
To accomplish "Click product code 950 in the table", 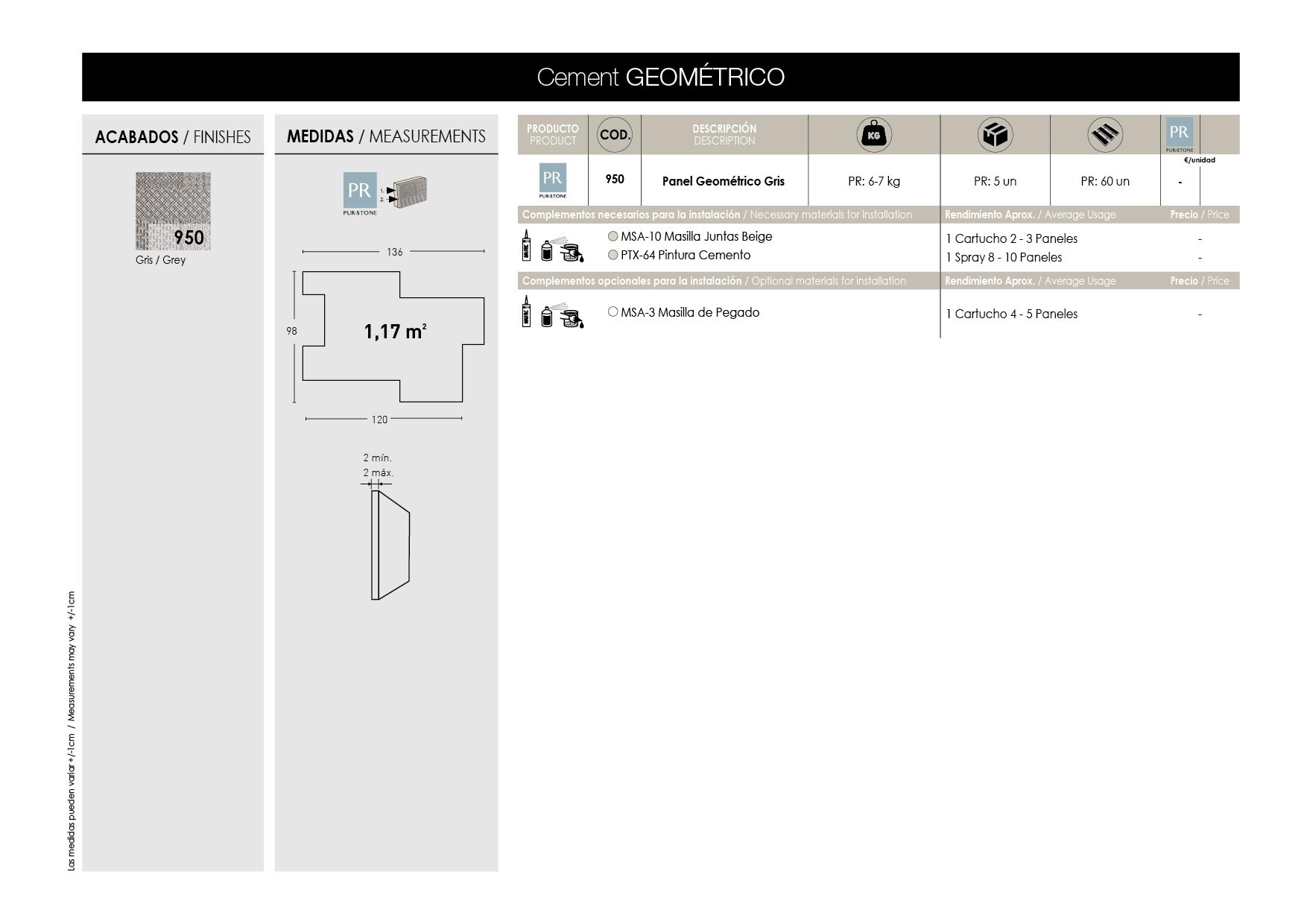I will pyautogui.click(x=615, y=179).
